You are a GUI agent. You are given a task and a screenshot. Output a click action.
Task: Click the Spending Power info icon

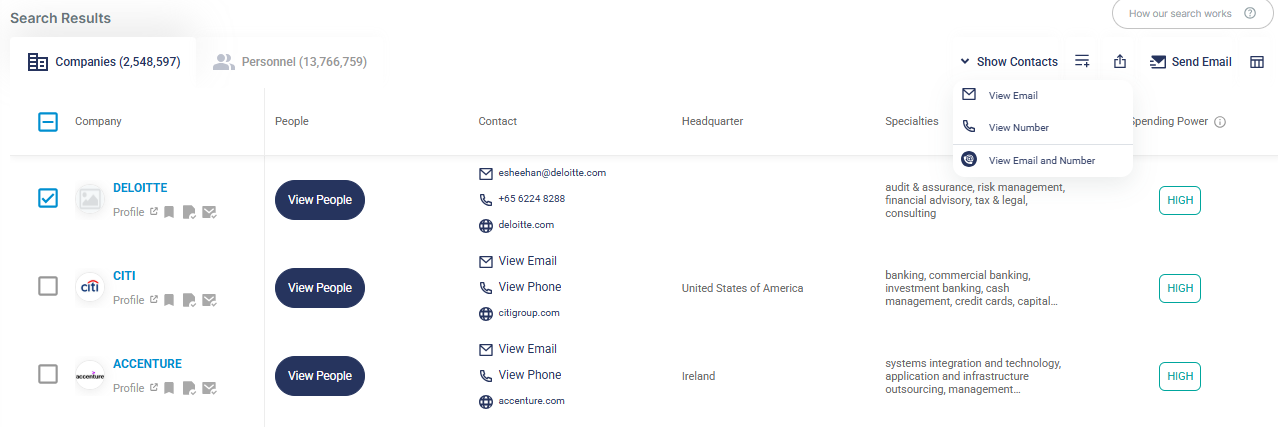[1220, 122]
